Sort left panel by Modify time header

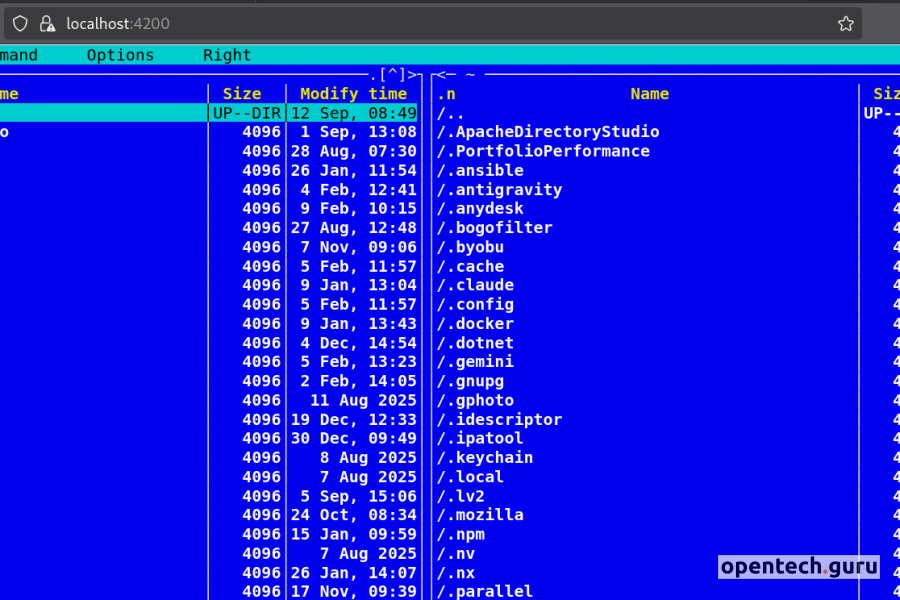(x=353, y=94)
